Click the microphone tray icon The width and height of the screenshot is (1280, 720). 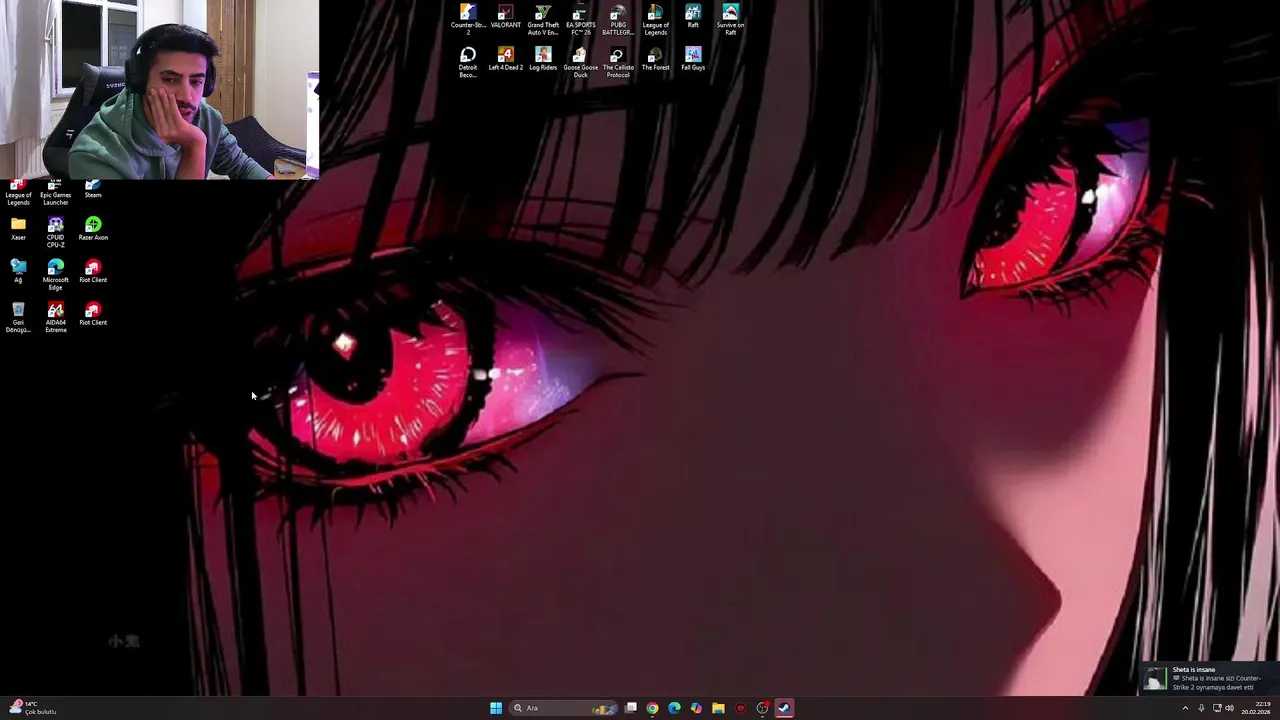tap(1201, 708)
